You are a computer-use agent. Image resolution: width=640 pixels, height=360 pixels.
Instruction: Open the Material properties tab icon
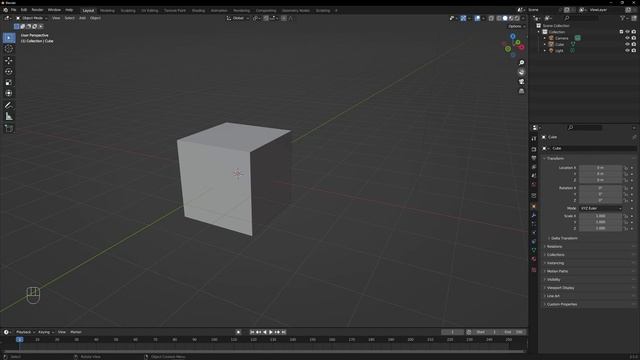tap(534, 259)
